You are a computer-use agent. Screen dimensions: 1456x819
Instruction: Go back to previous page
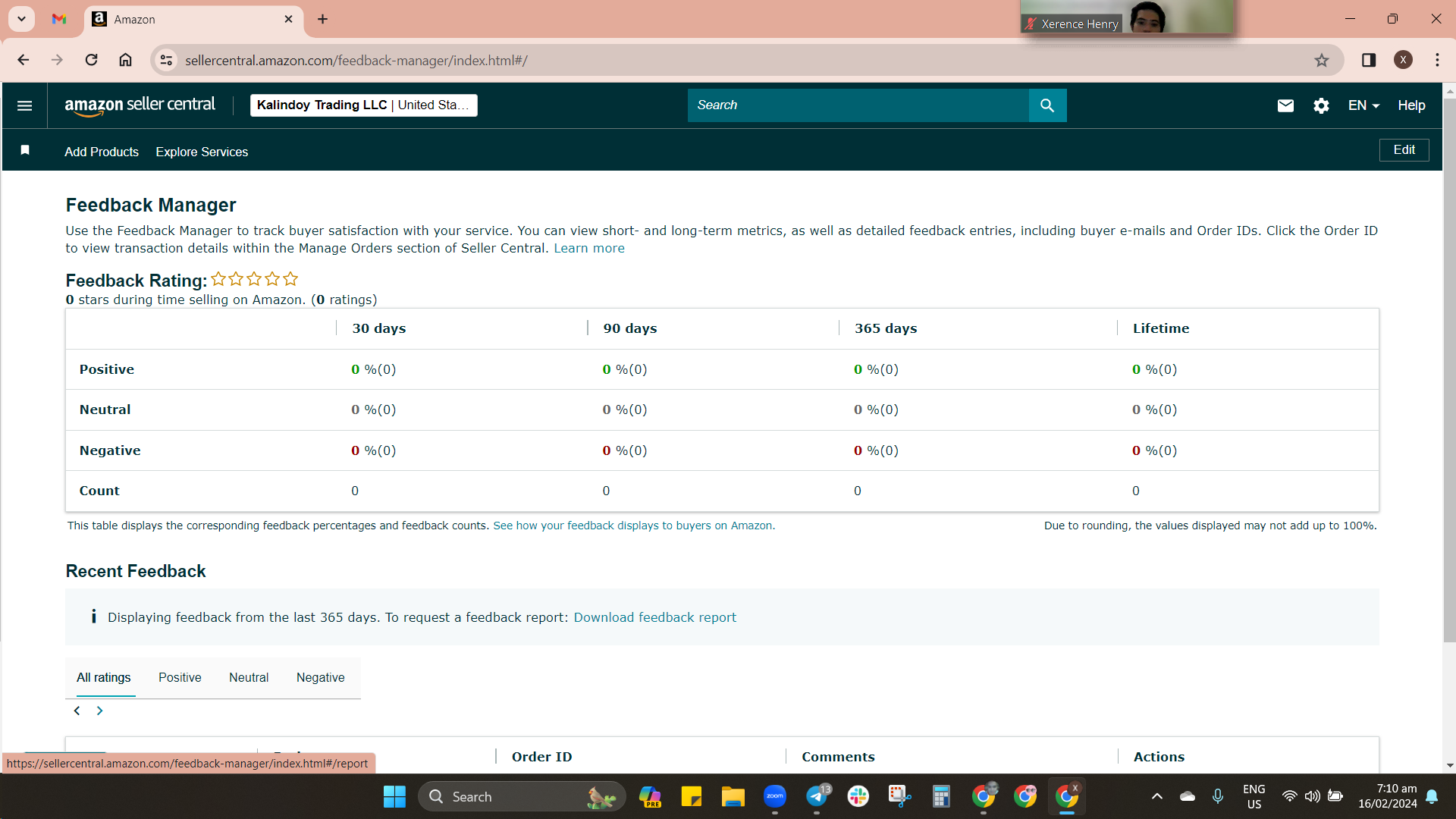[x=24, y=60]
